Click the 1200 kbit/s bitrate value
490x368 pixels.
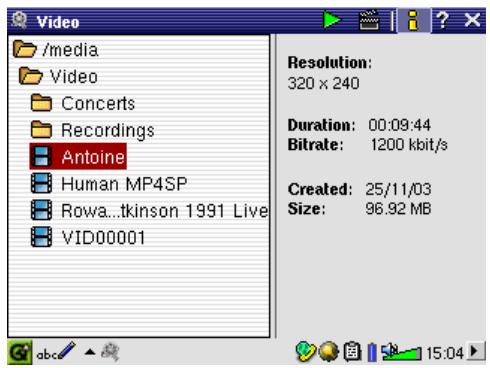[409, 145]
